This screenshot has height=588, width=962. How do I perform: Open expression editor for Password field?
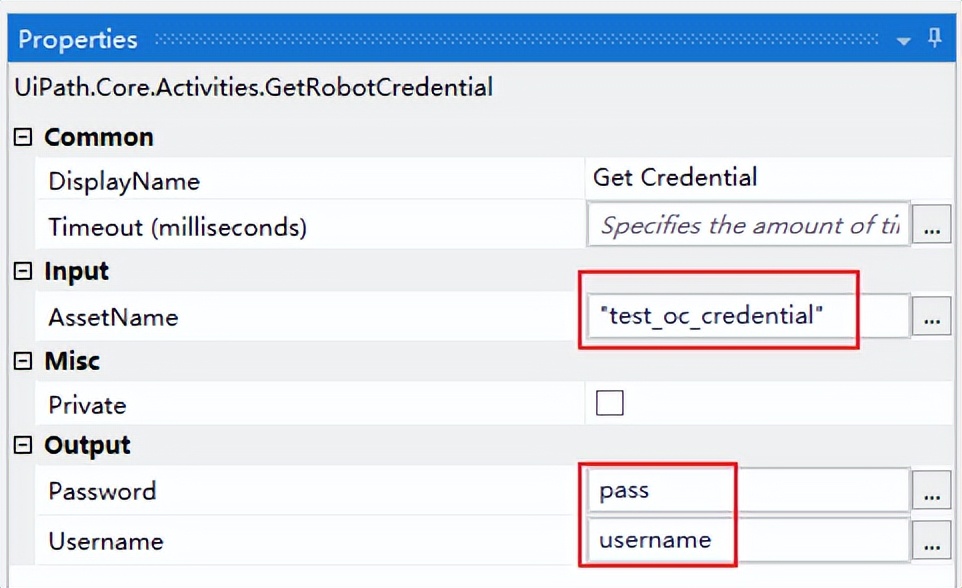931,491
